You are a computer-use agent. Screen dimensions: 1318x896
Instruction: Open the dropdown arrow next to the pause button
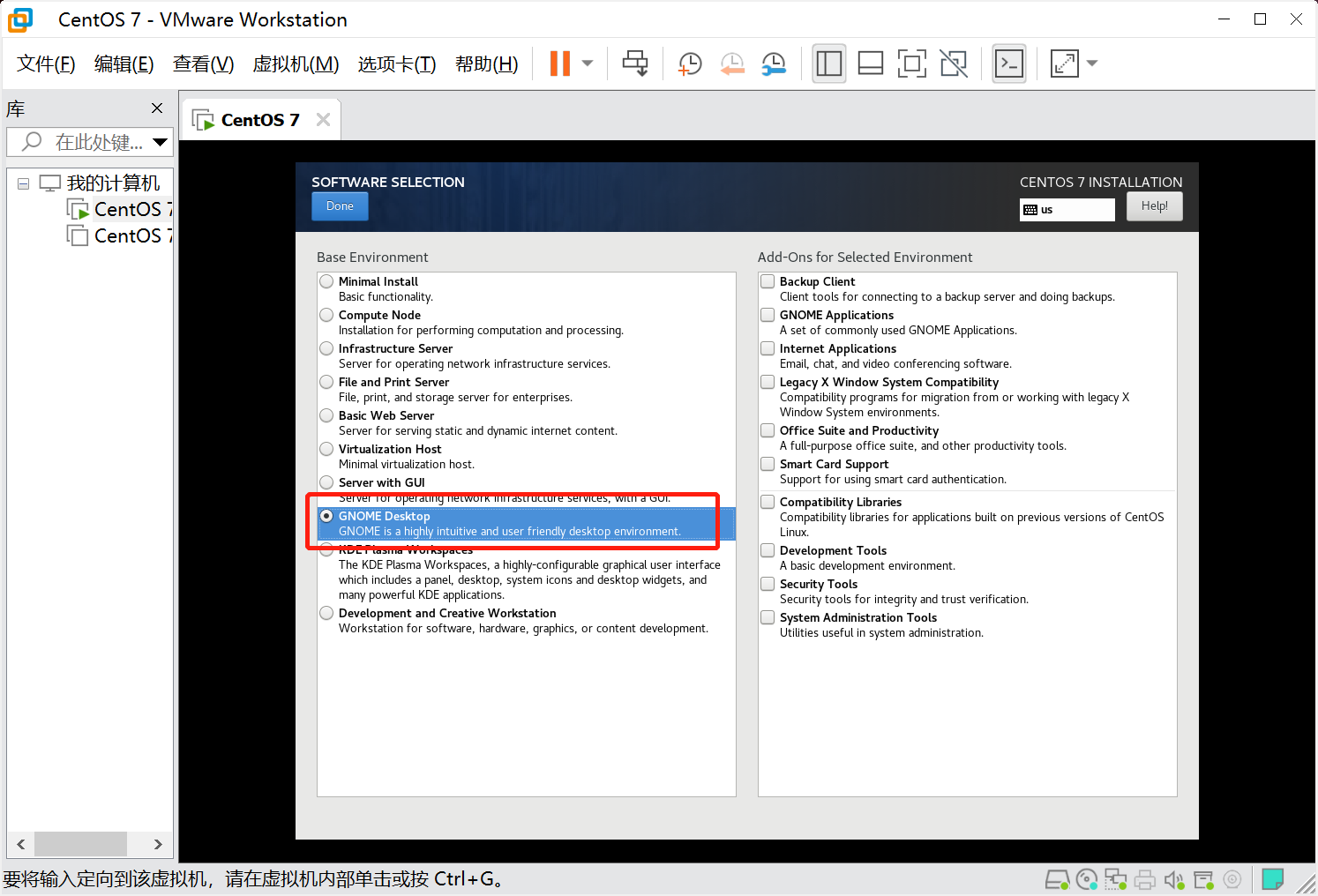pos(588,63)
